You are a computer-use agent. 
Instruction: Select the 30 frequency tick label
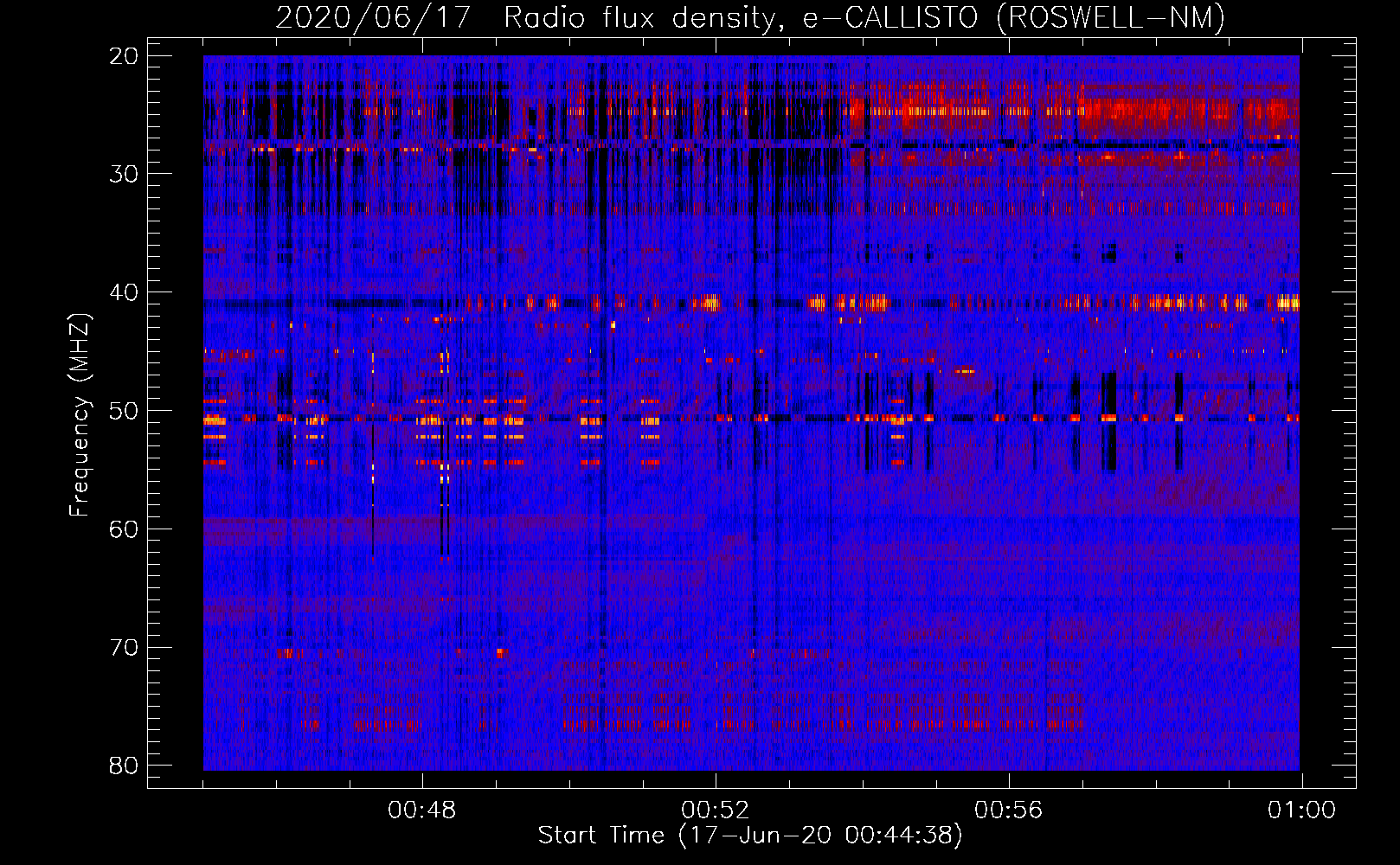tap(124, 174)
